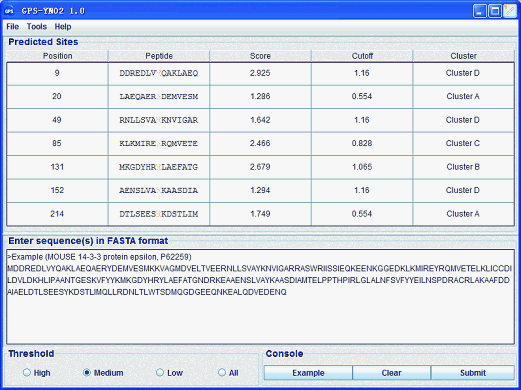This screenshot has height=390, width=521.
Task: Click peptide KLKMIREYRQMVETE
Action: [159, 143]
